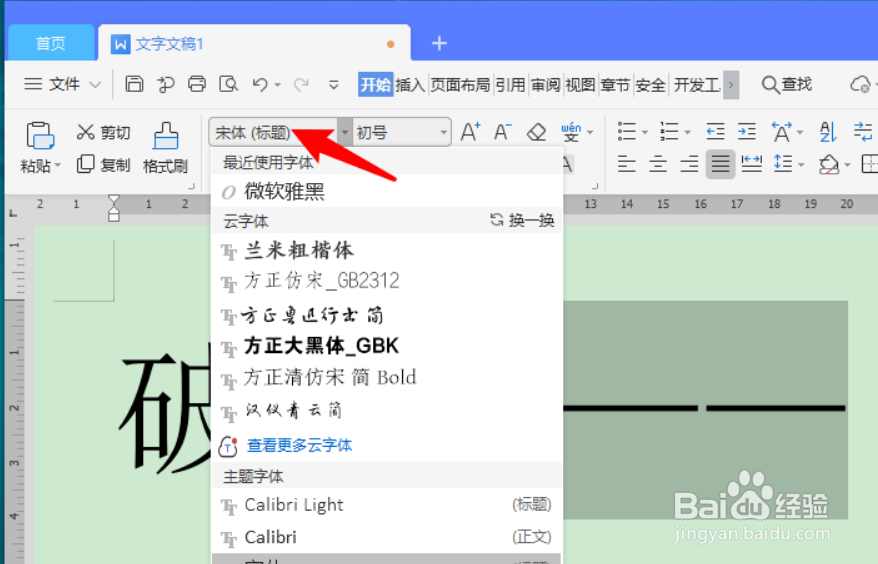Viewport: 878px width, 564px height.
Task: Switch to the 开始 ribbon tab
Action: 375,85
